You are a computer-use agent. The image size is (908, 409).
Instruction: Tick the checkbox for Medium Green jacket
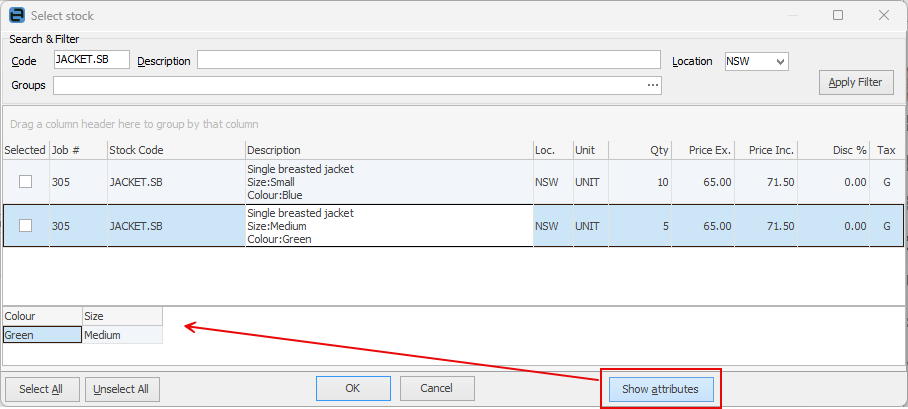coord(26,226)
